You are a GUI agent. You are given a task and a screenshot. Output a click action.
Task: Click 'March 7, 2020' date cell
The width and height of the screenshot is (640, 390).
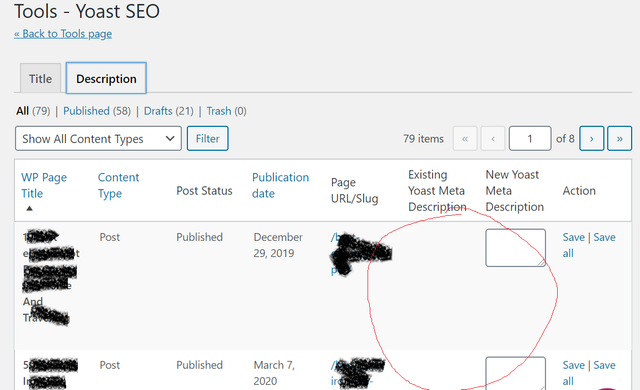(274, 373)
